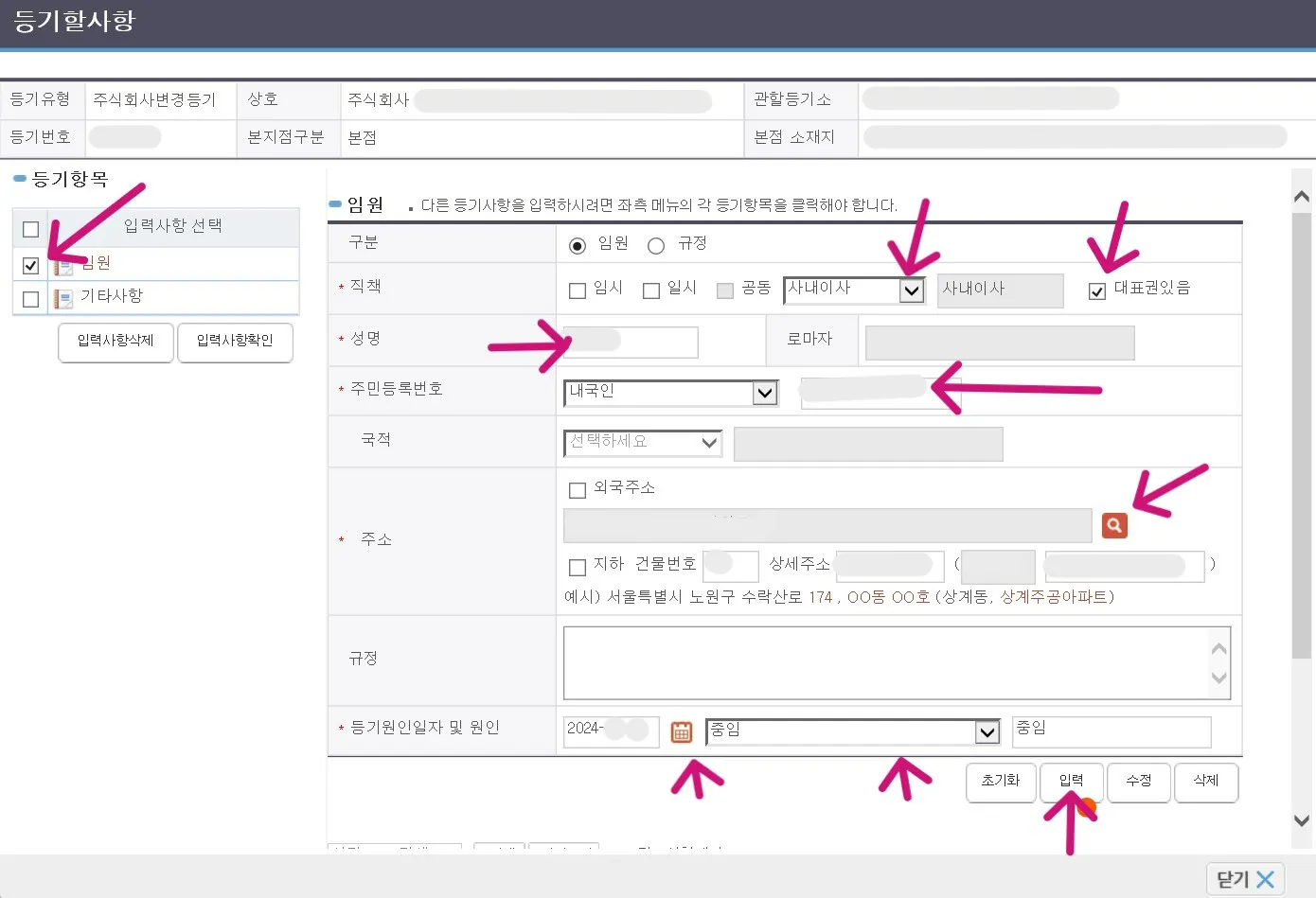
Task: Select the 규정 radio button
Action: click(x=656, y=244)
